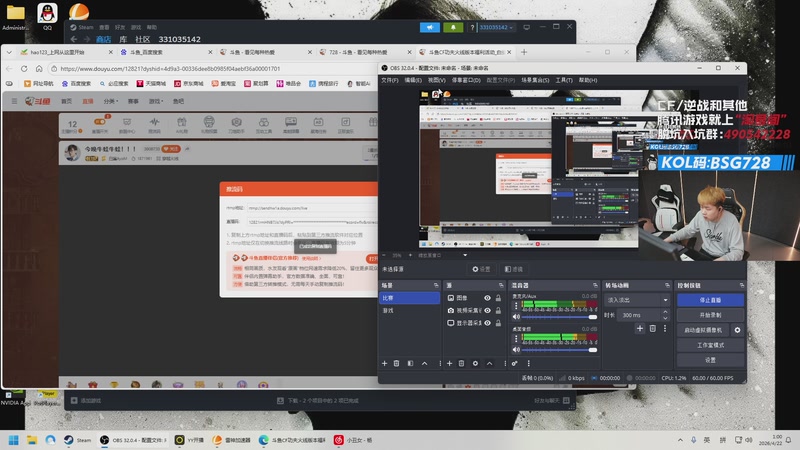Open OBS 视图(V) menu
This screenshot has width=800, height=450.
(x=436, y=80)
